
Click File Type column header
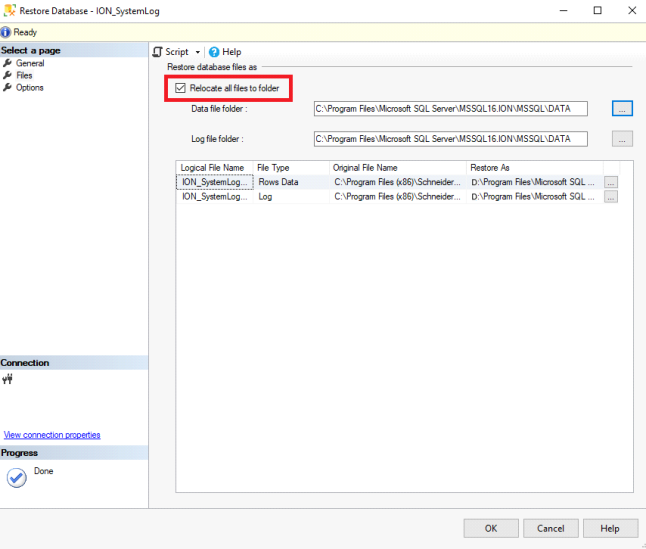(291, 168)
